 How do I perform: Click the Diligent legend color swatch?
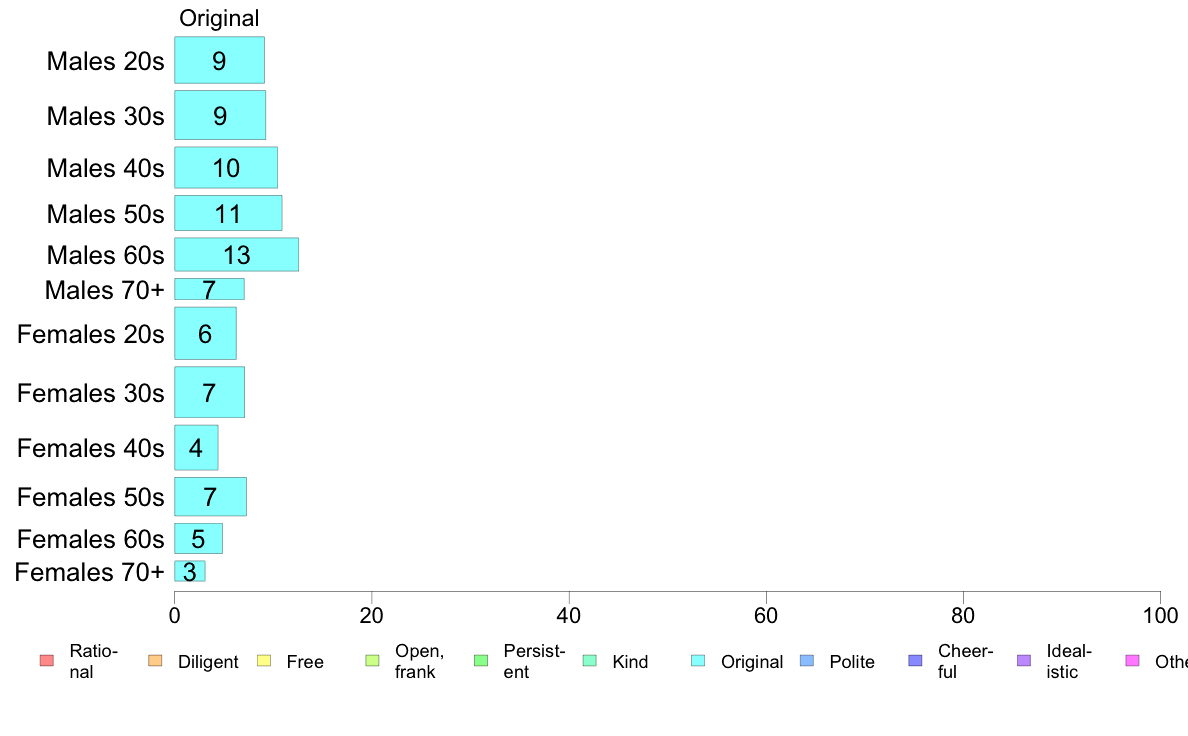click(x=155, y=661)
